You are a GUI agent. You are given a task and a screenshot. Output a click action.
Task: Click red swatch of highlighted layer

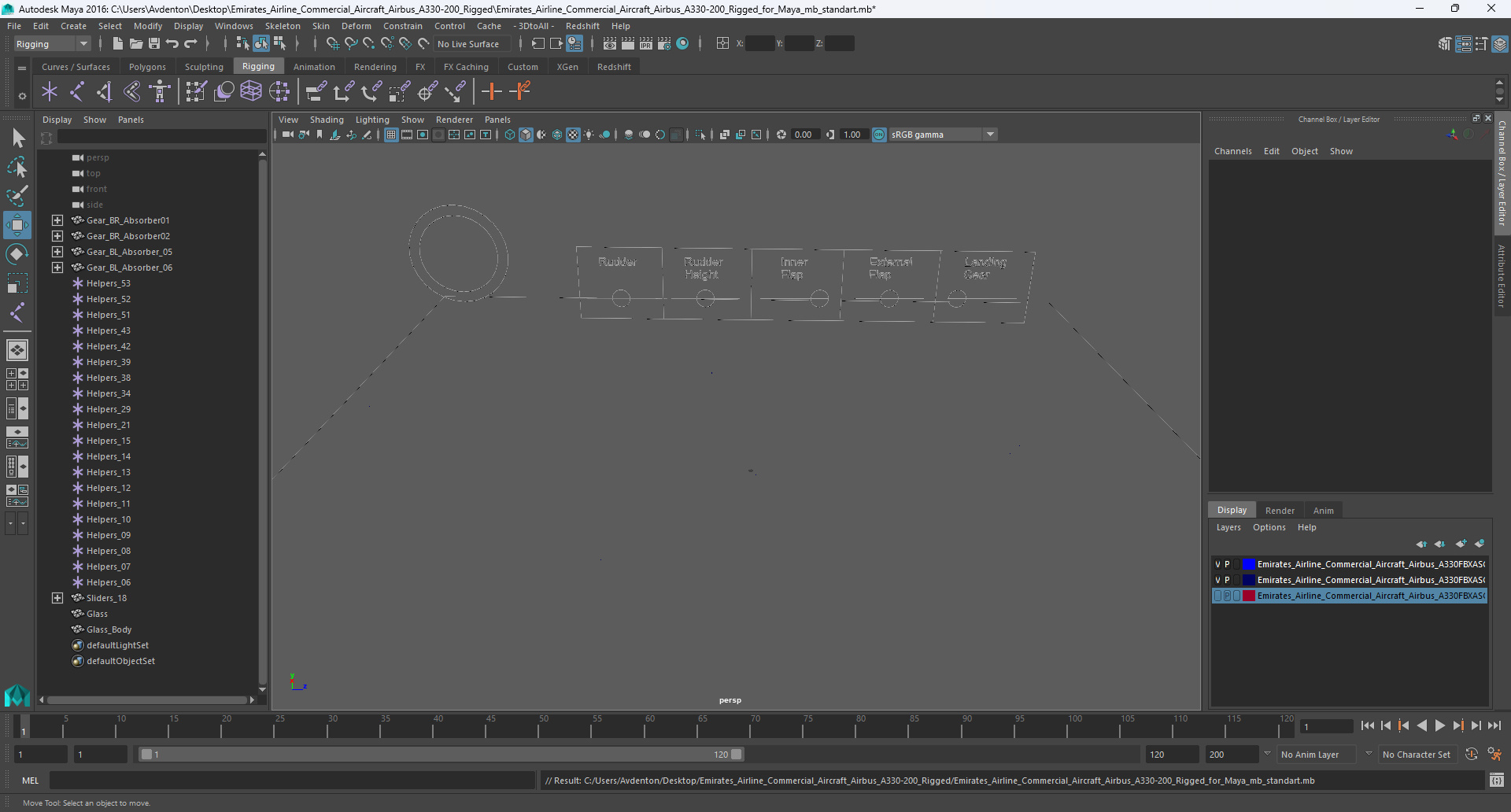coord(1249,596)
